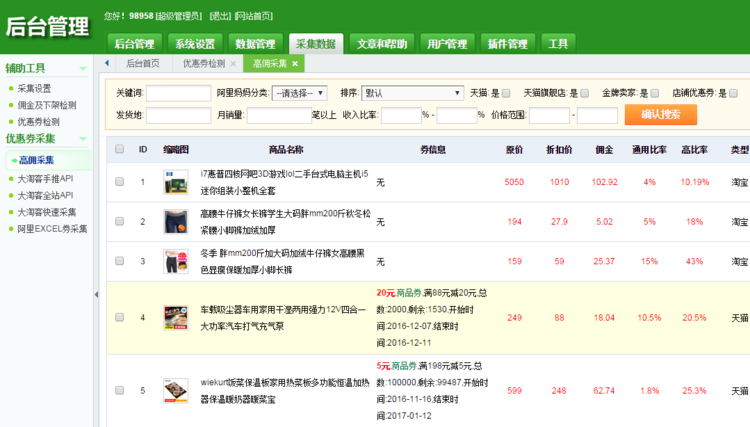The image size is (750, 427).
Task: Enable the 店铺优惠券 checkbox
Action: click(x=733, y=93)
